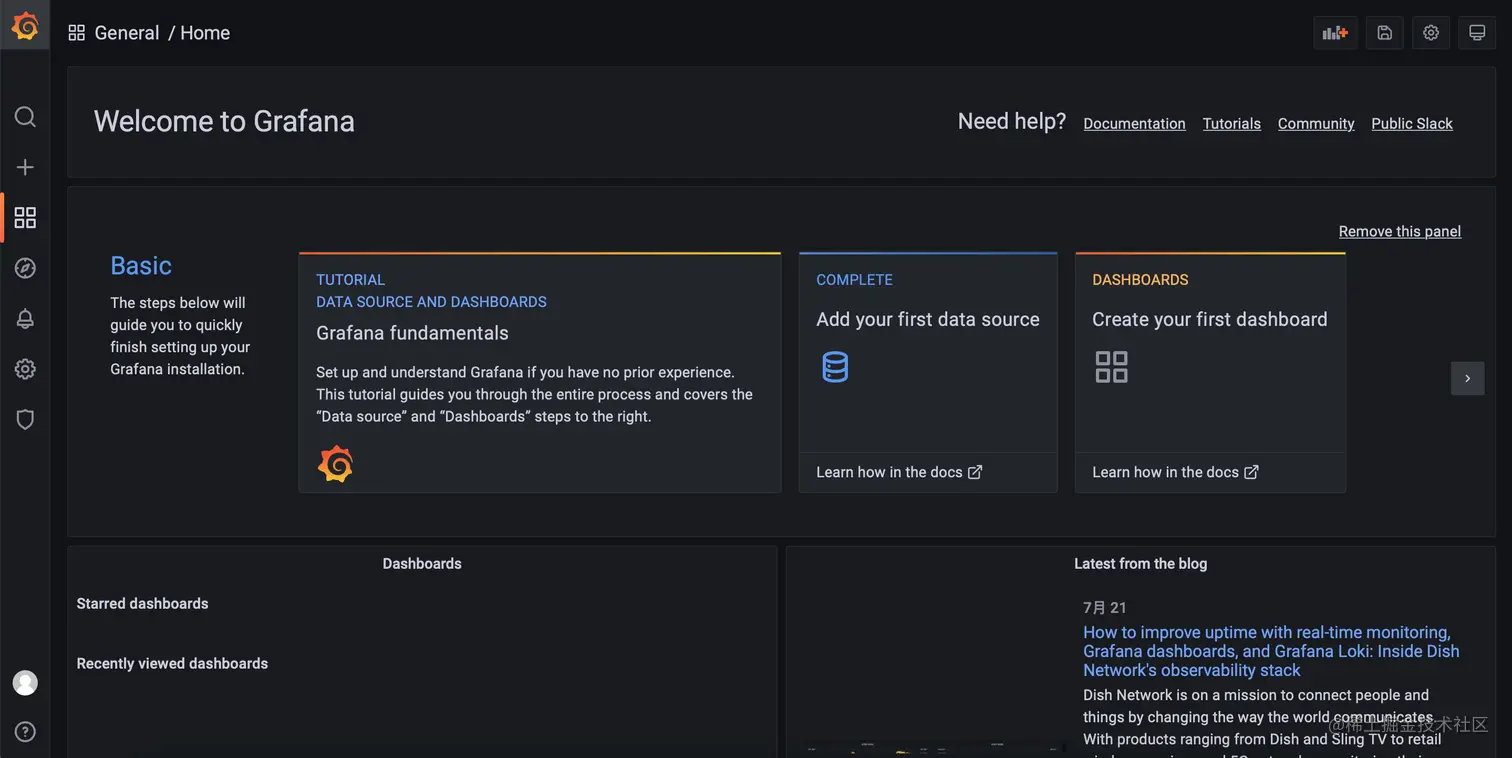The image size is (1512, 758).
Task: Click the Grafana logo in sidebar
Action: (25, 26)
